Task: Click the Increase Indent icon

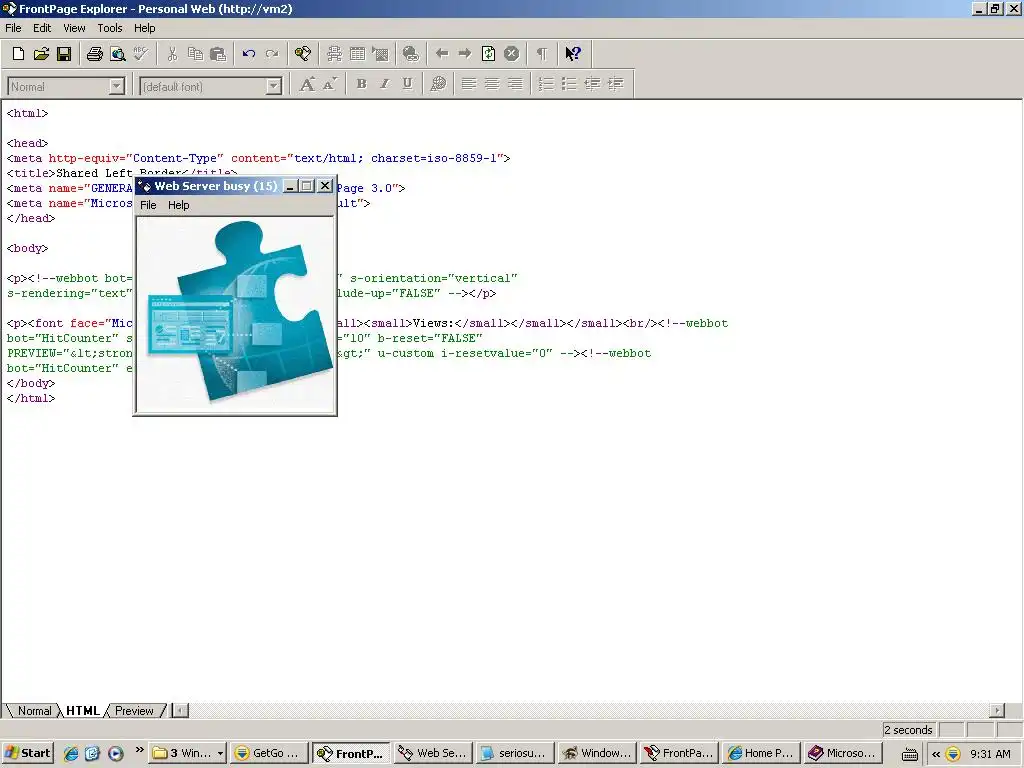Action: [615, 84]
